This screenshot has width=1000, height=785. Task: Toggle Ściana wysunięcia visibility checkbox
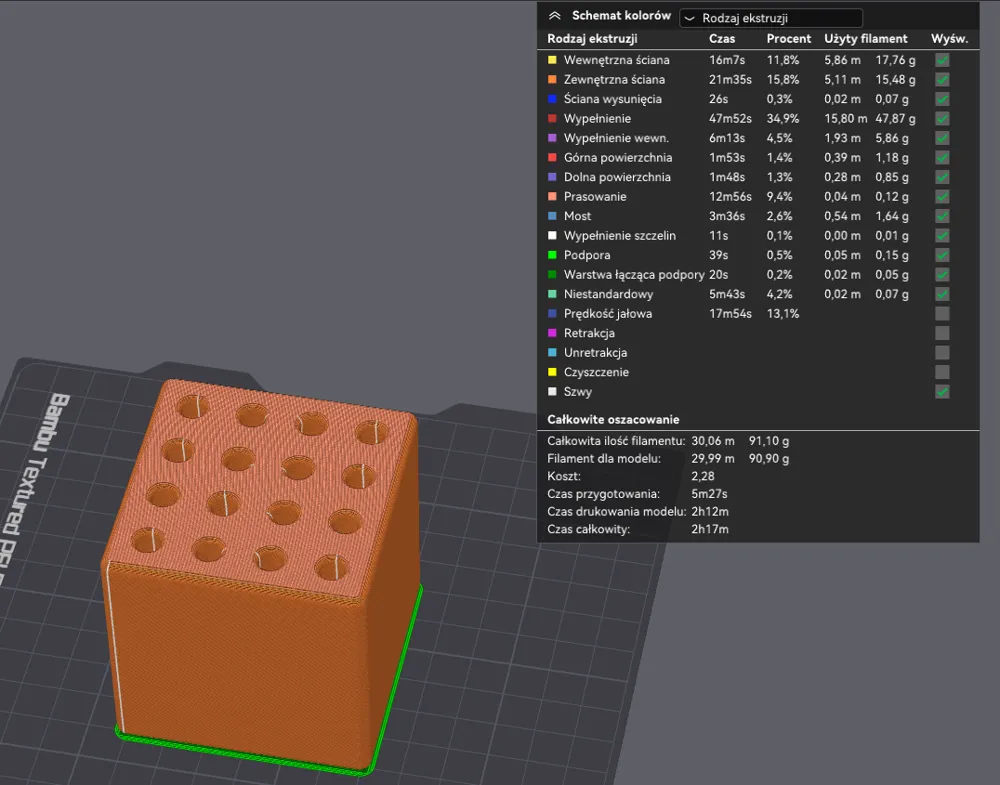tap(942, 99)
